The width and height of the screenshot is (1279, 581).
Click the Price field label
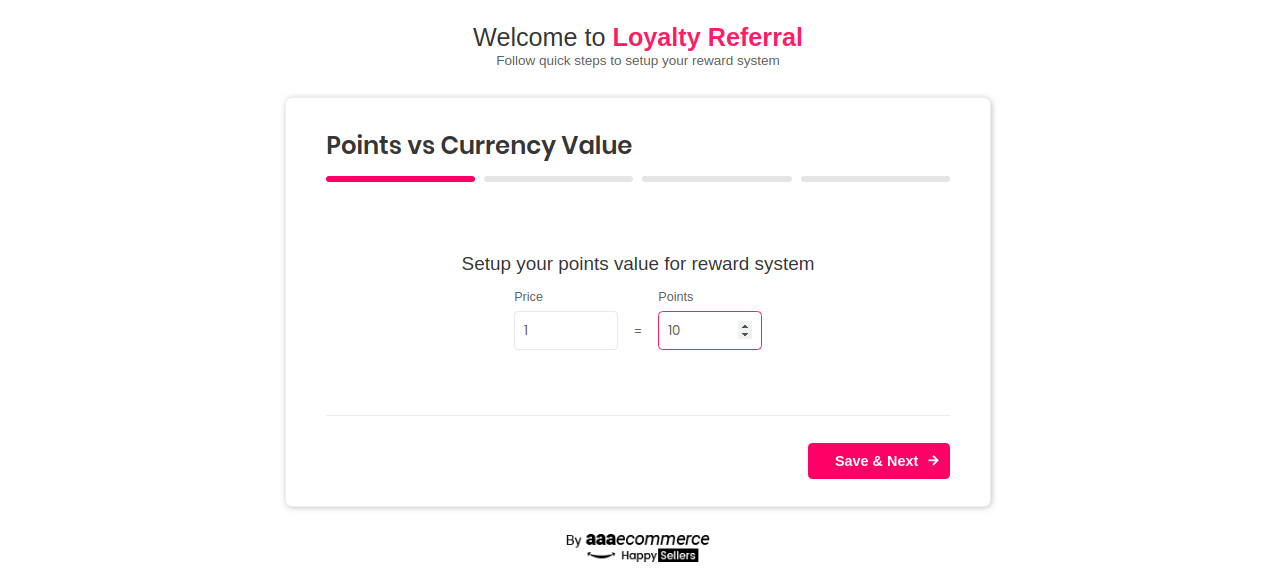click(528, 297)
